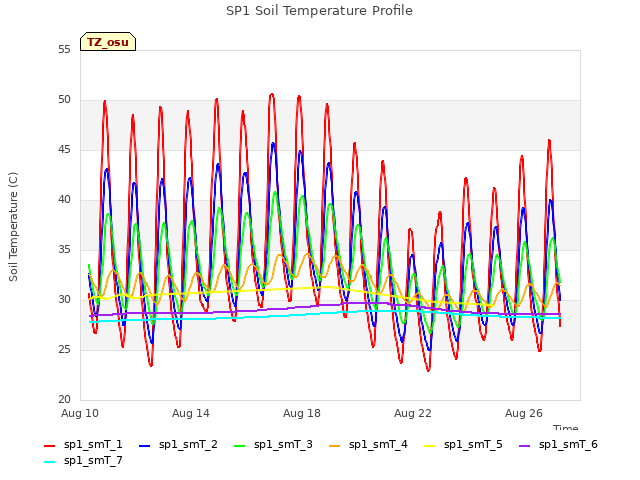Click the cyan sp1_smT_7 legend swatch
Screen dimensions: 640x480
49,462
